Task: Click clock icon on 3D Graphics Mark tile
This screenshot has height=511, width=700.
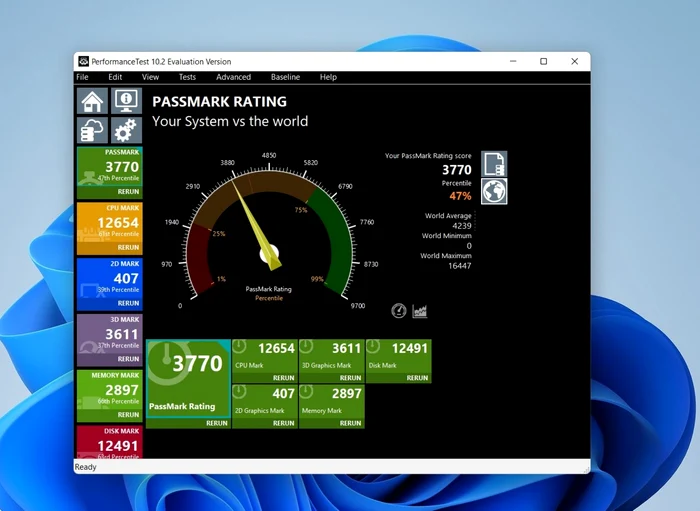Action: [306, 346]
